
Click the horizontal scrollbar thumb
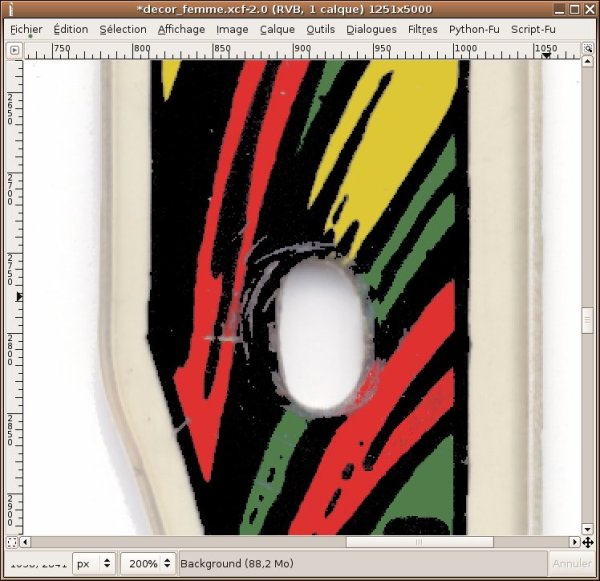(419, 542)
